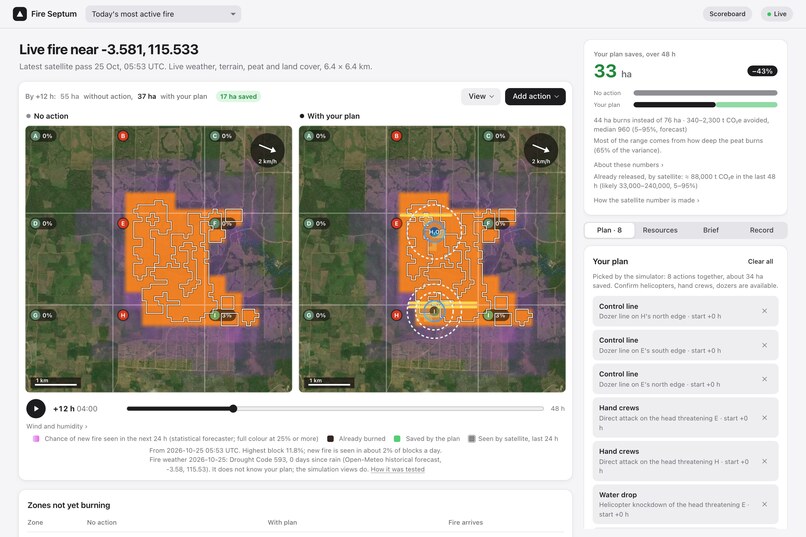Viewport: 806px width, 537px height.
Task: Click the wind compass on the With your plan map
Action: pyautogui.click(x=541, y=150)
